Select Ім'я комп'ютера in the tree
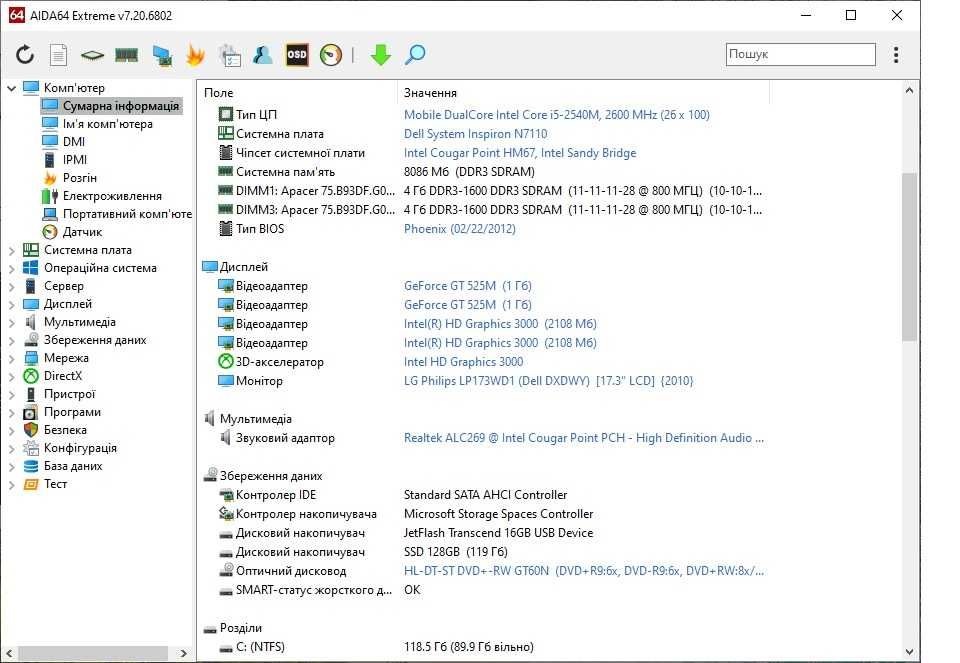This screenshot has height=663, width=960. tap(108, 124)
